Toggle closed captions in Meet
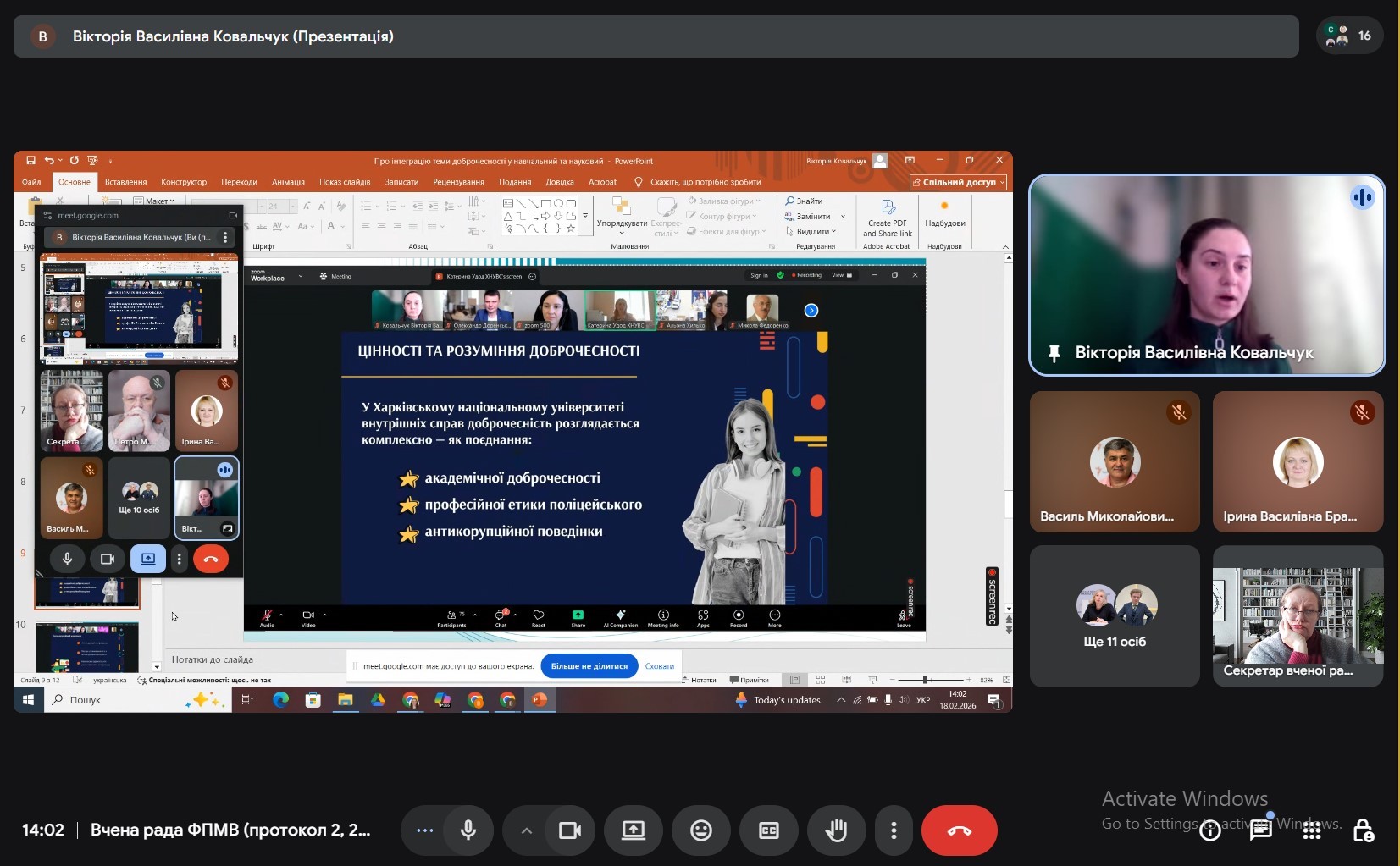1400x866 pixels. pos(768,830)
